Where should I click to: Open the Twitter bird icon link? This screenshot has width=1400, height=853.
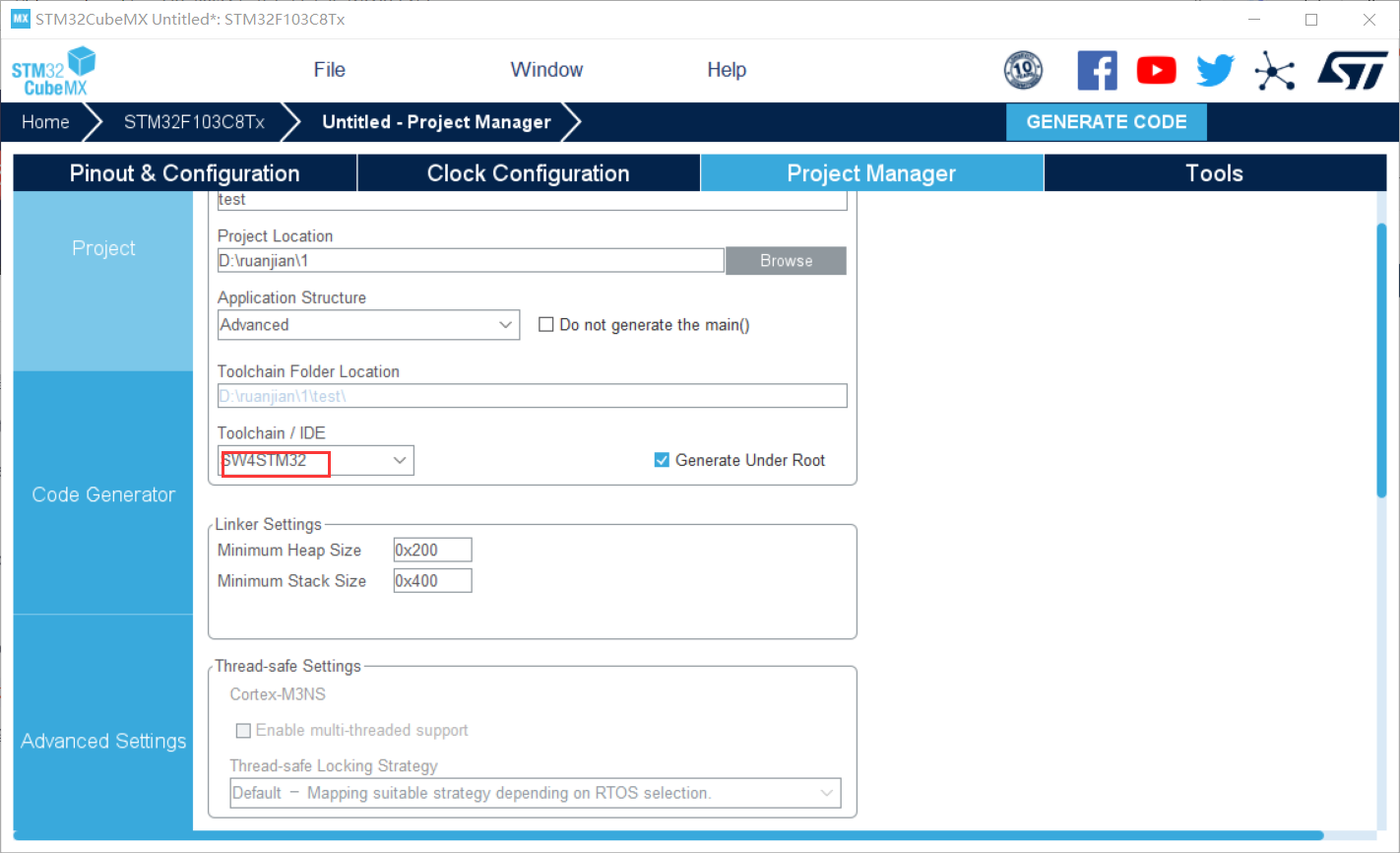pyautogui.click(x=1215, y=71)
